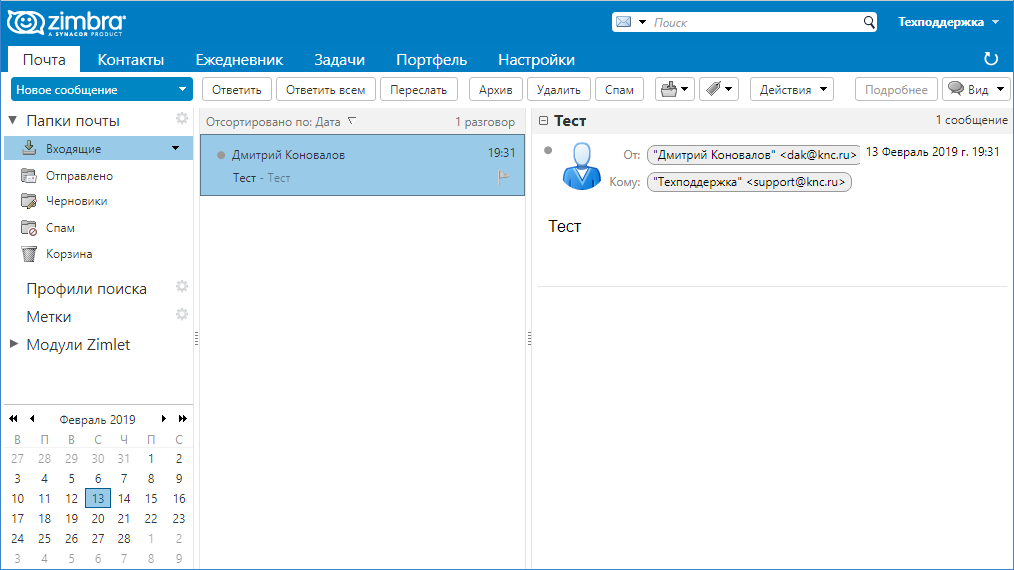1014x570 pixels.
Task: Click the refresh icon beside the tabs
Action: tap(991, 59)
